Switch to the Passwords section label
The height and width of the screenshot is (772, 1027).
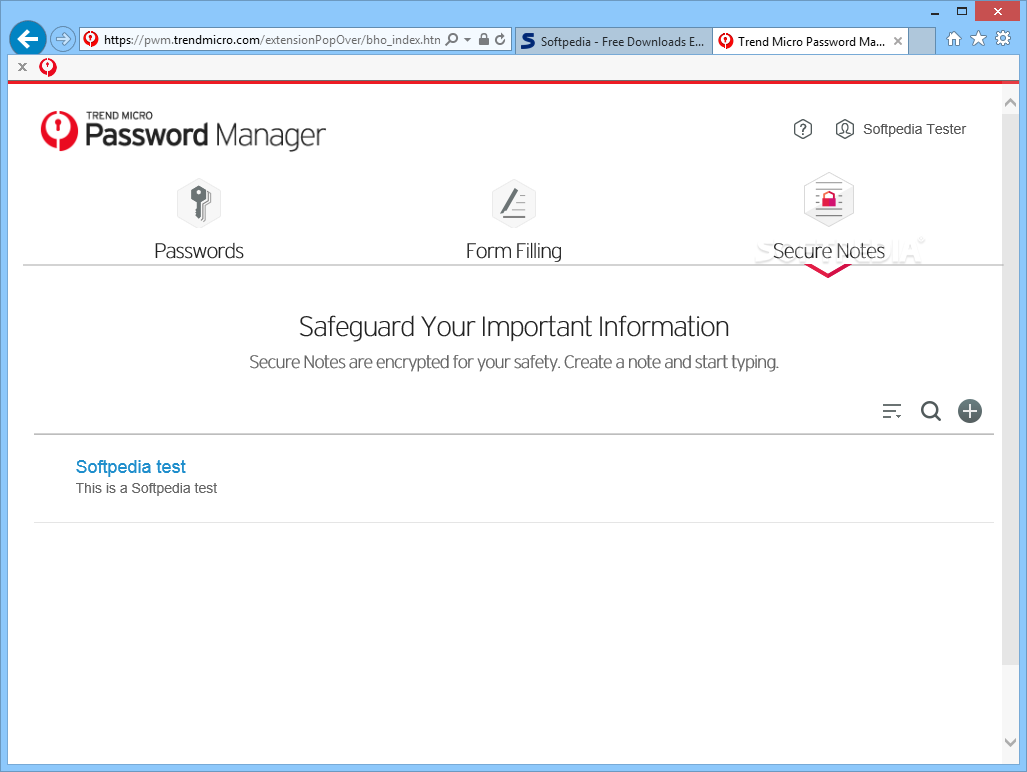[199, 251]
